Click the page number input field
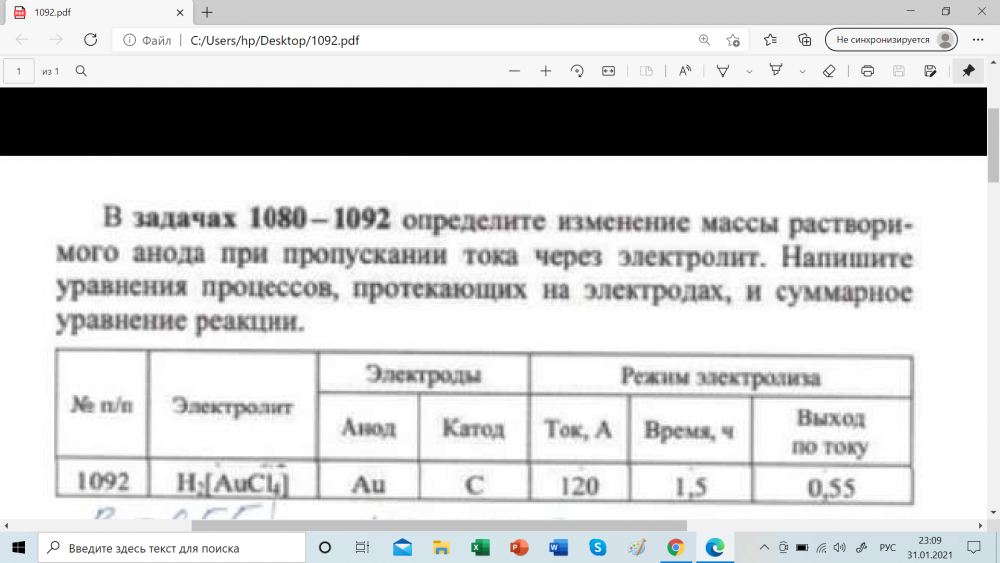1000x563 pixels. (19, 71)
